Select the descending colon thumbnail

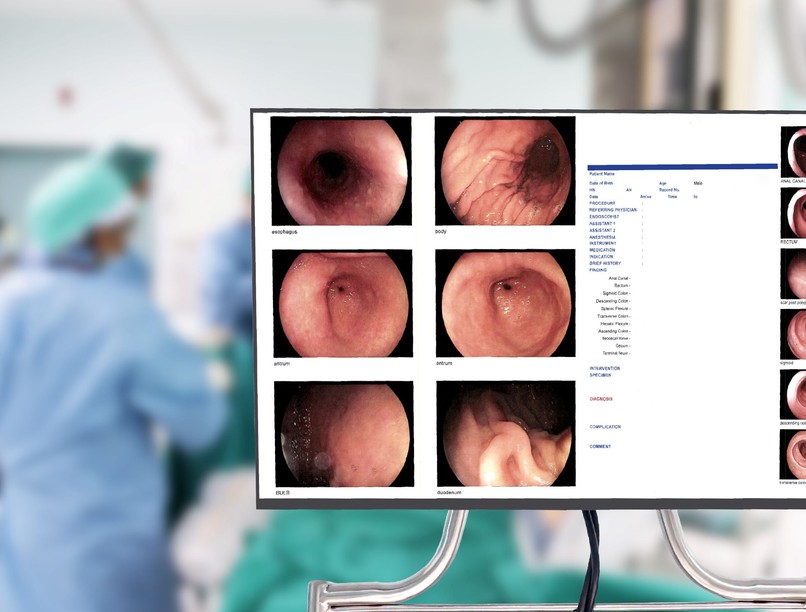[x=794, y=394]
